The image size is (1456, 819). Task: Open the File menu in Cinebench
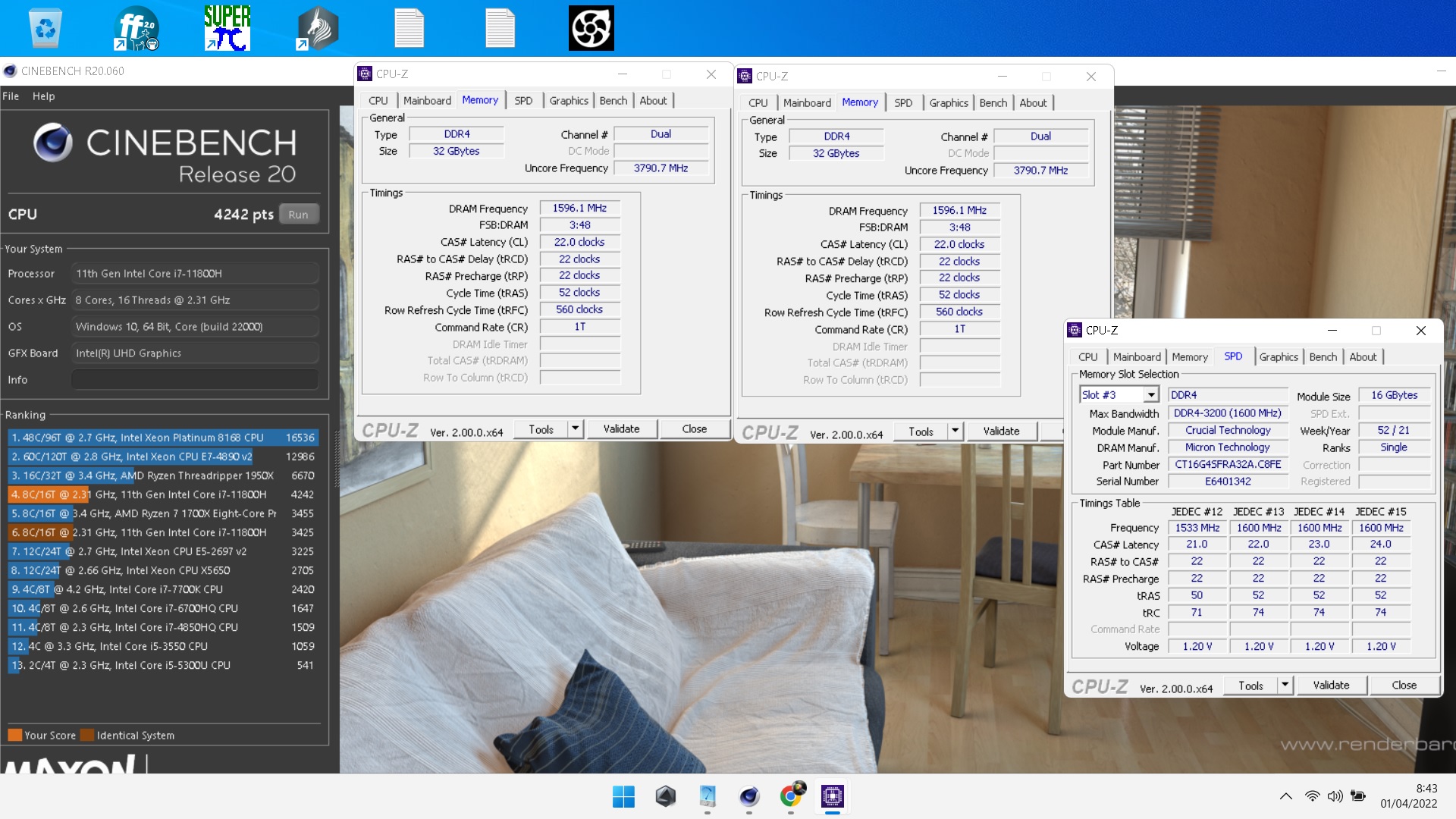point(11,96)
